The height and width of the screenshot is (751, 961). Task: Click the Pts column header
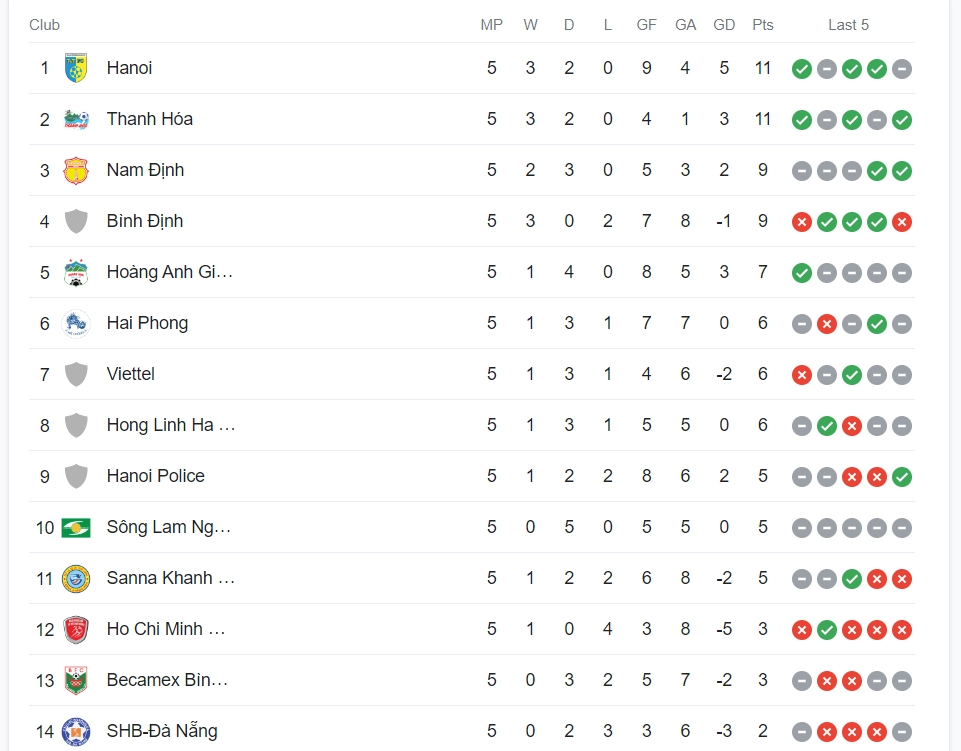tap(763, 25)
